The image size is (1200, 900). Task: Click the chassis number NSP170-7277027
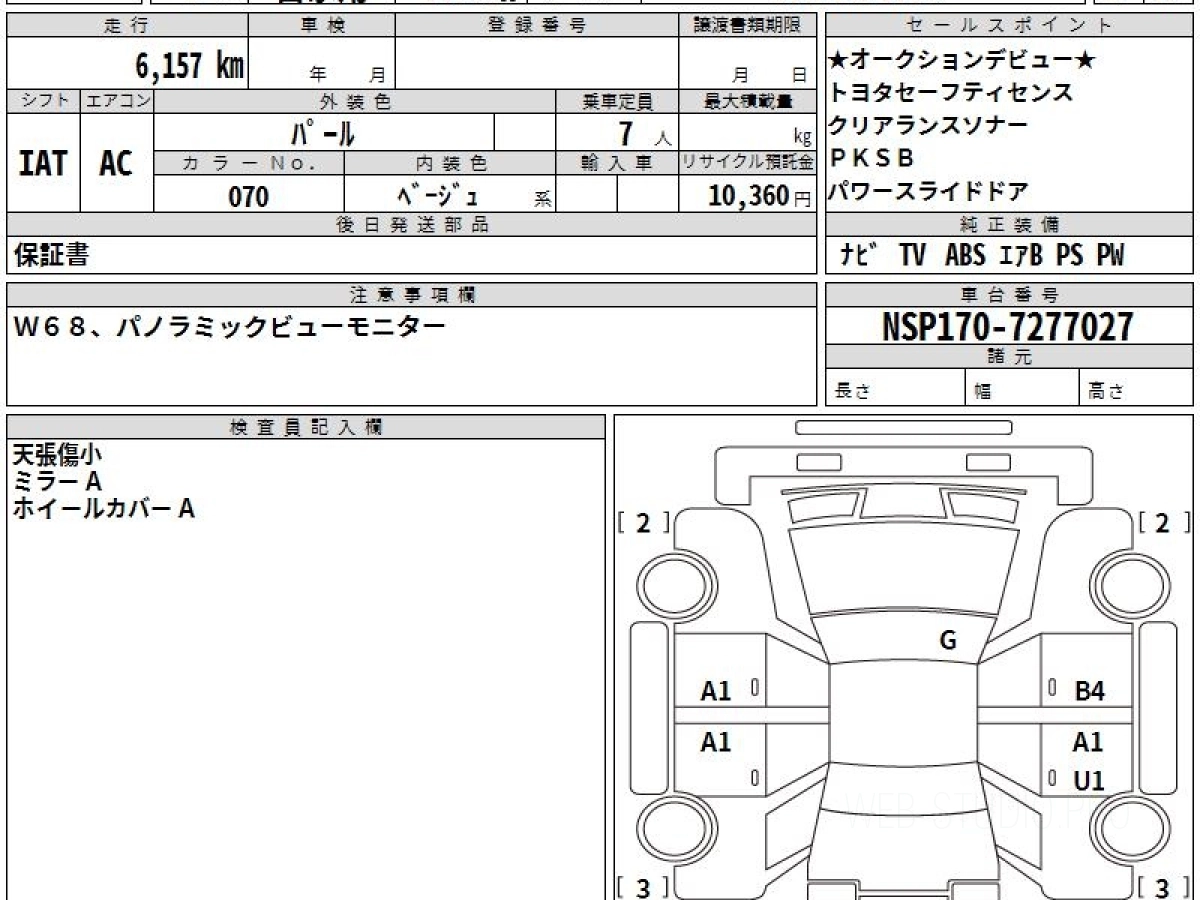point(1009,326)
